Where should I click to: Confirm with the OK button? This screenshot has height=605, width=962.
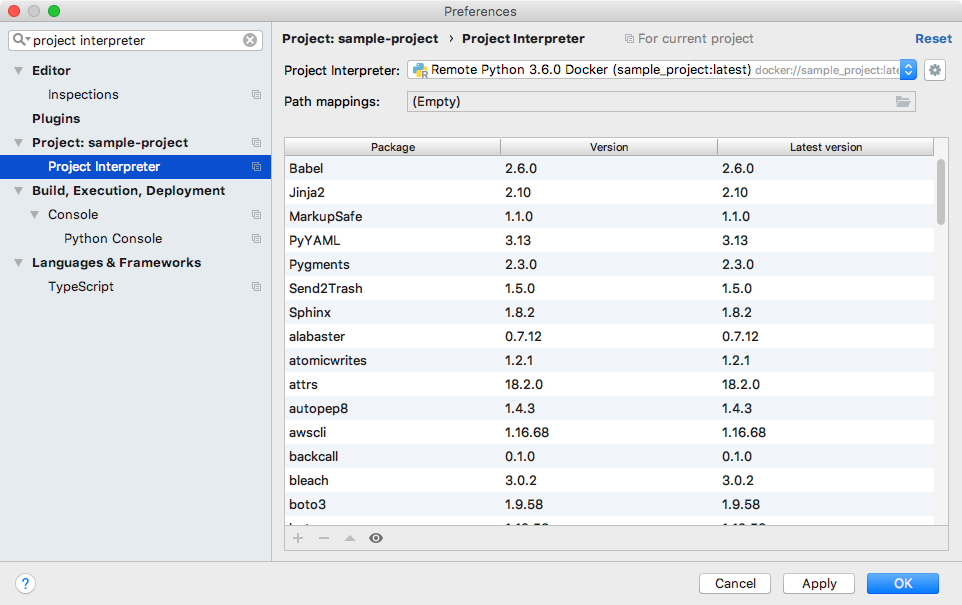click(903, 584)
